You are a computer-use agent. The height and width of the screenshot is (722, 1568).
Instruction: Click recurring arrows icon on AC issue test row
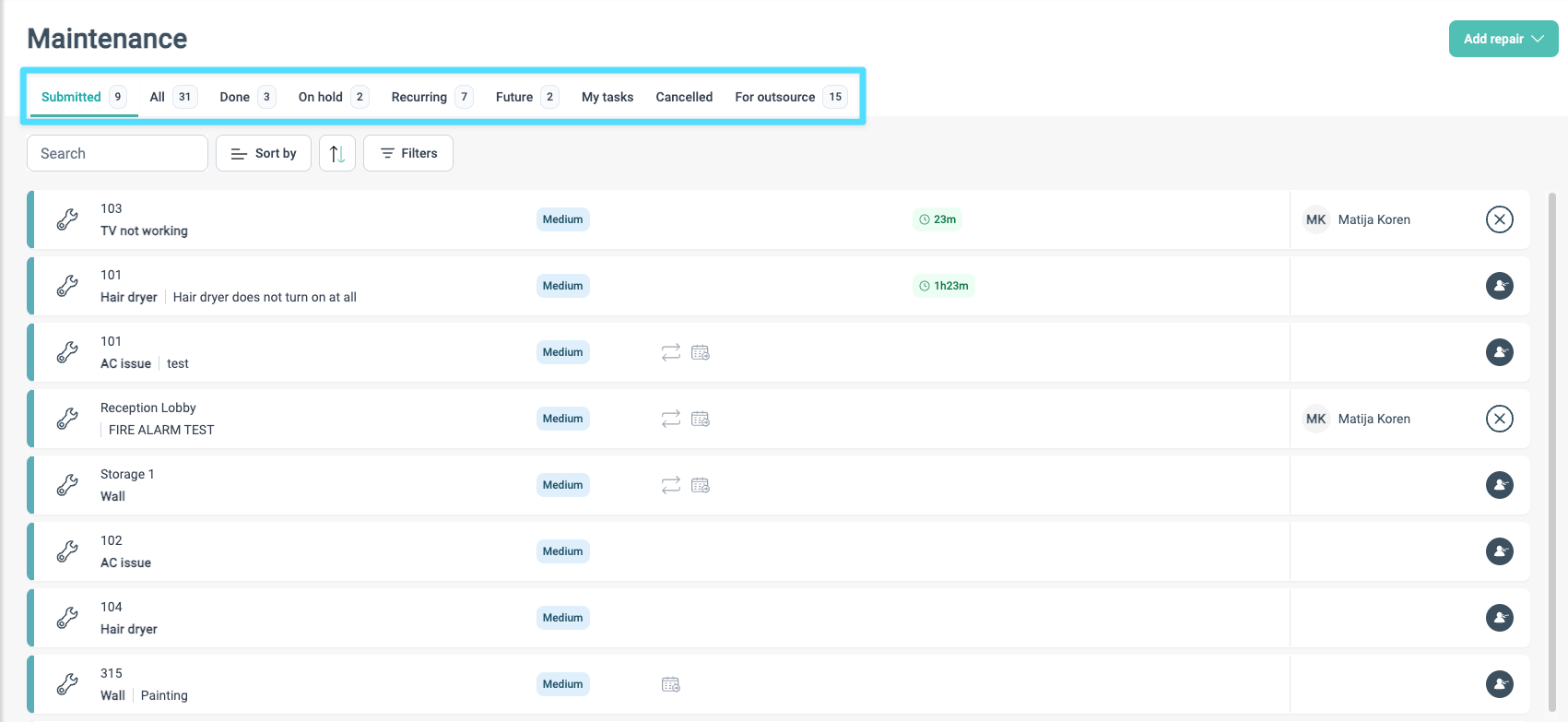click(671, 352)
